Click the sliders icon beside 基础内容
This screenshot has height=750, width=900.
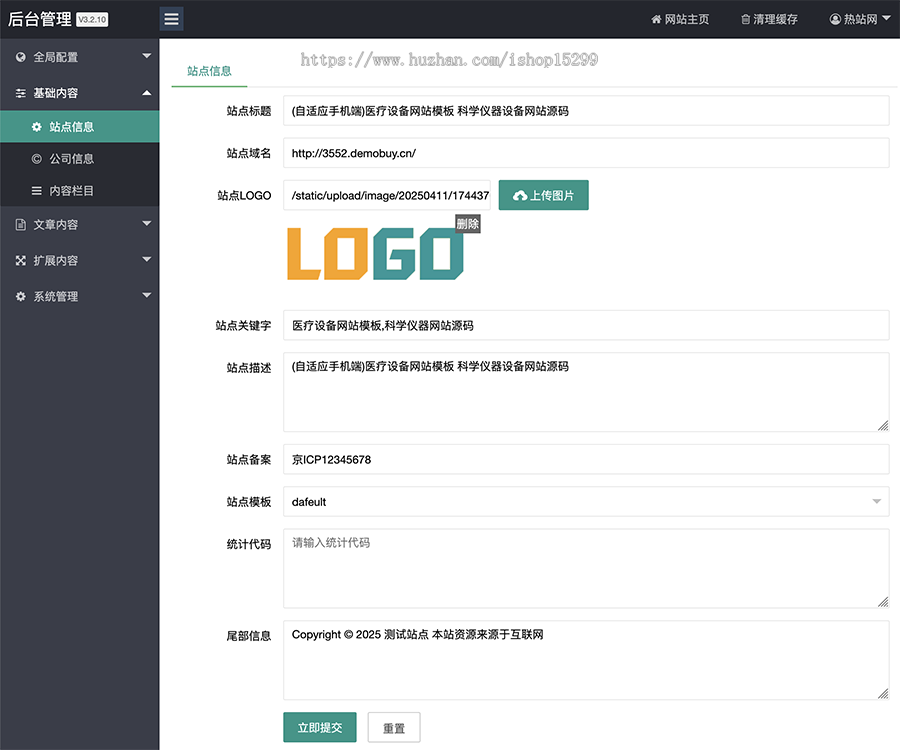click(x=21, y=93)
